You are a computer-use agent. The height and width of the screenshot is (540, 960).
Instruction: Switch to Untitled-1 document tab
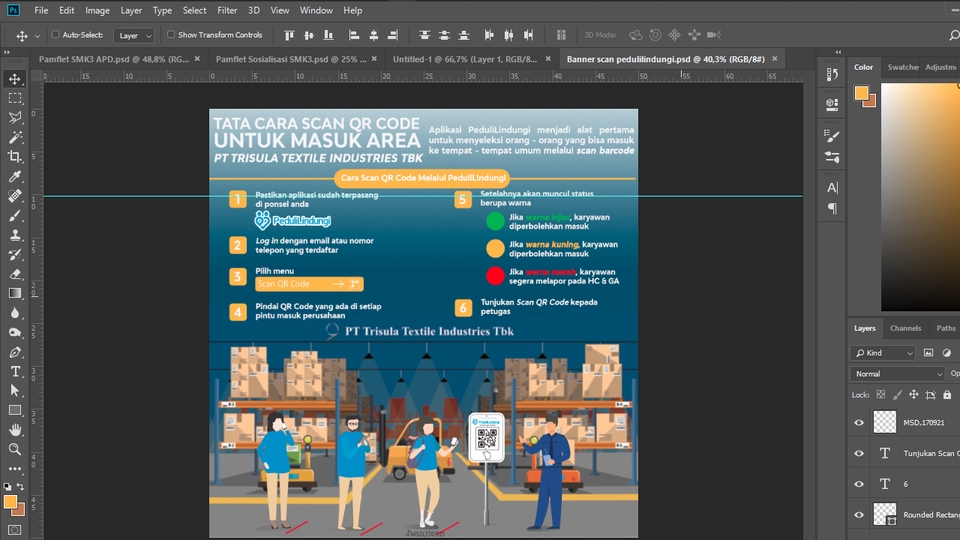[x=465, y=59]
